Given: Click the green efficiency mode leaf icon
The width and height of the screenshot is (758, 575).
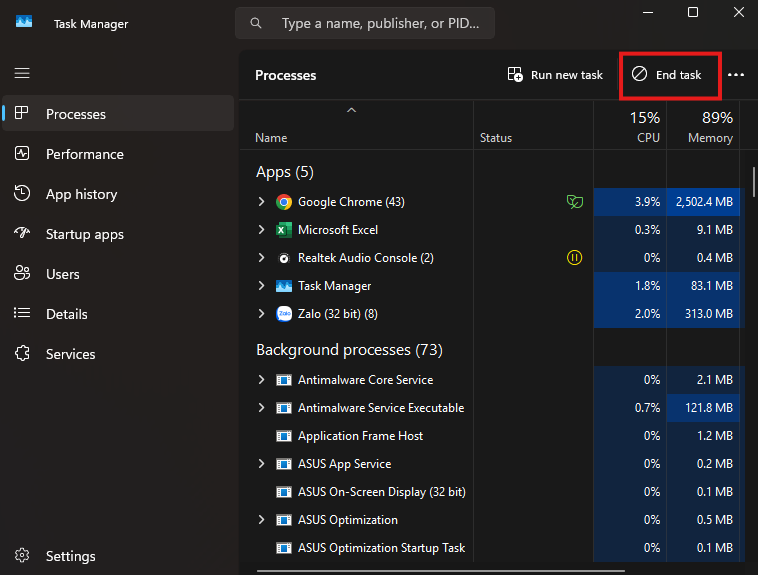Looking at the screenshot, I should tap(575, 202).
